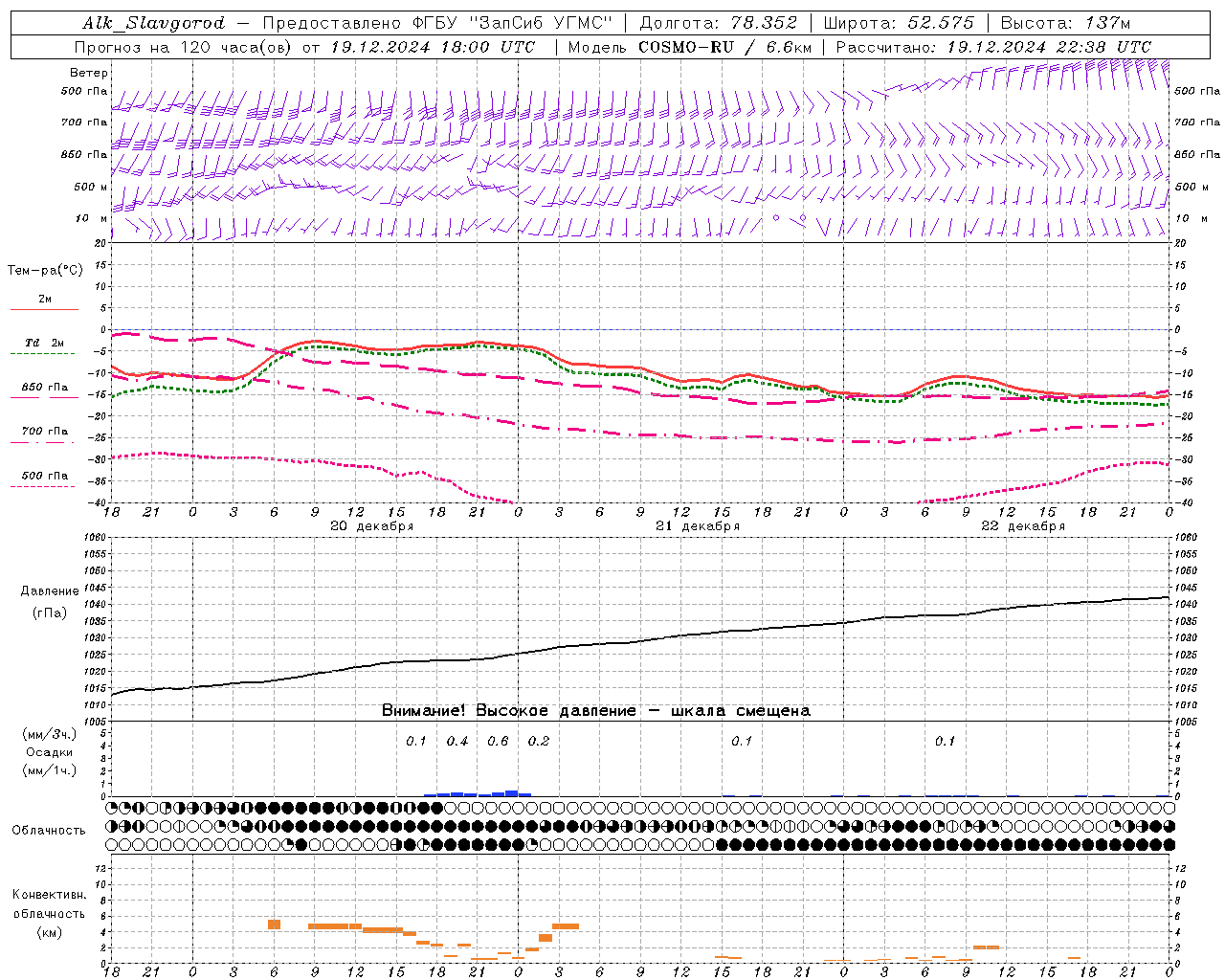
Task: Select the 'Модель COSMO-RU / 6.6км' text
Action: 689,47
